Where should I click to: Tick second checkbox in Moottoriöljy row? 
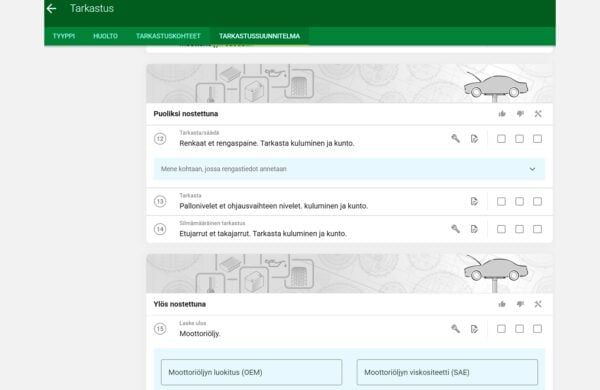click(x=519, y=329)
